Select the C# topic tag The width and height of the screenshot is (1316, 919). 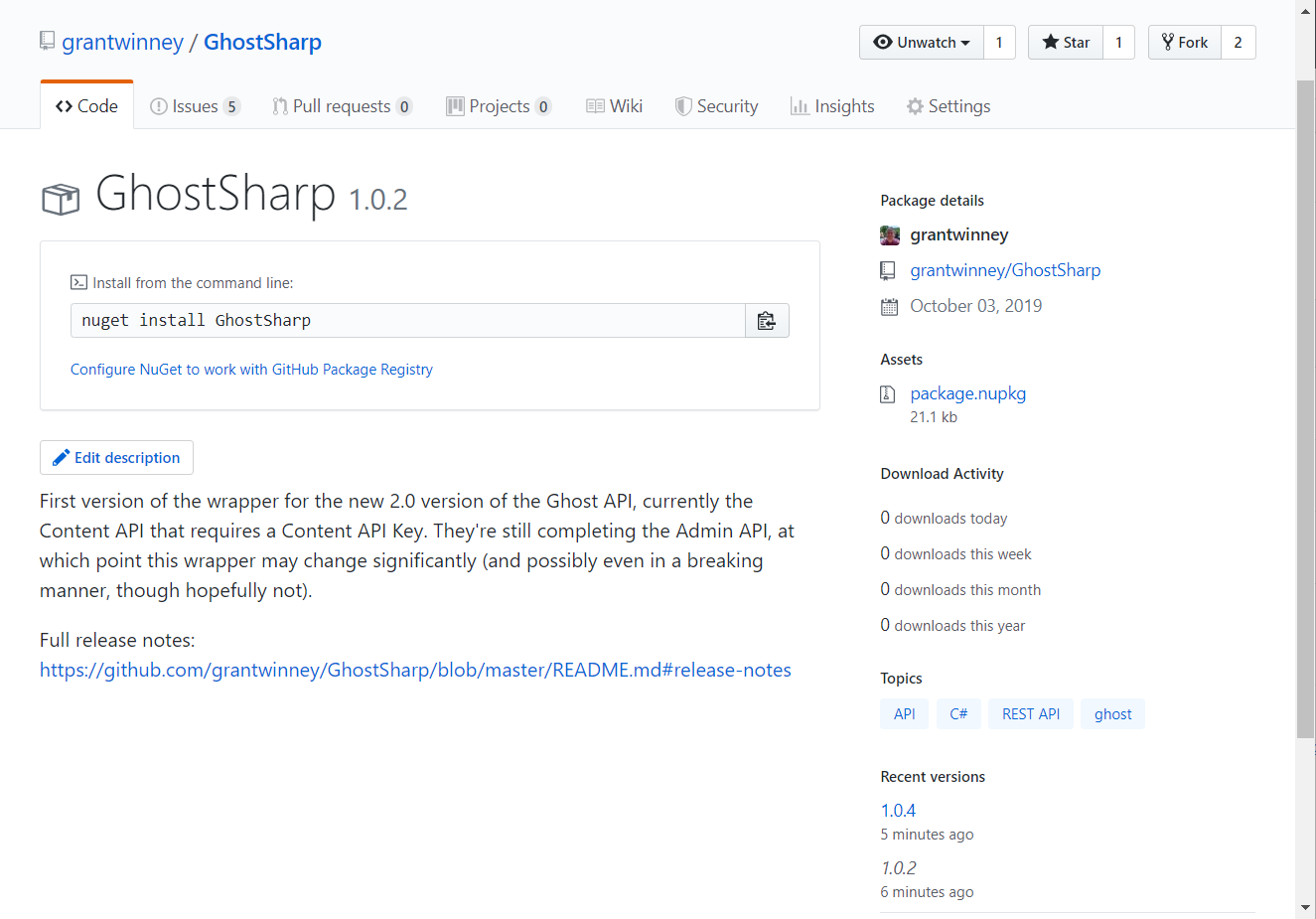coord(958,714)
